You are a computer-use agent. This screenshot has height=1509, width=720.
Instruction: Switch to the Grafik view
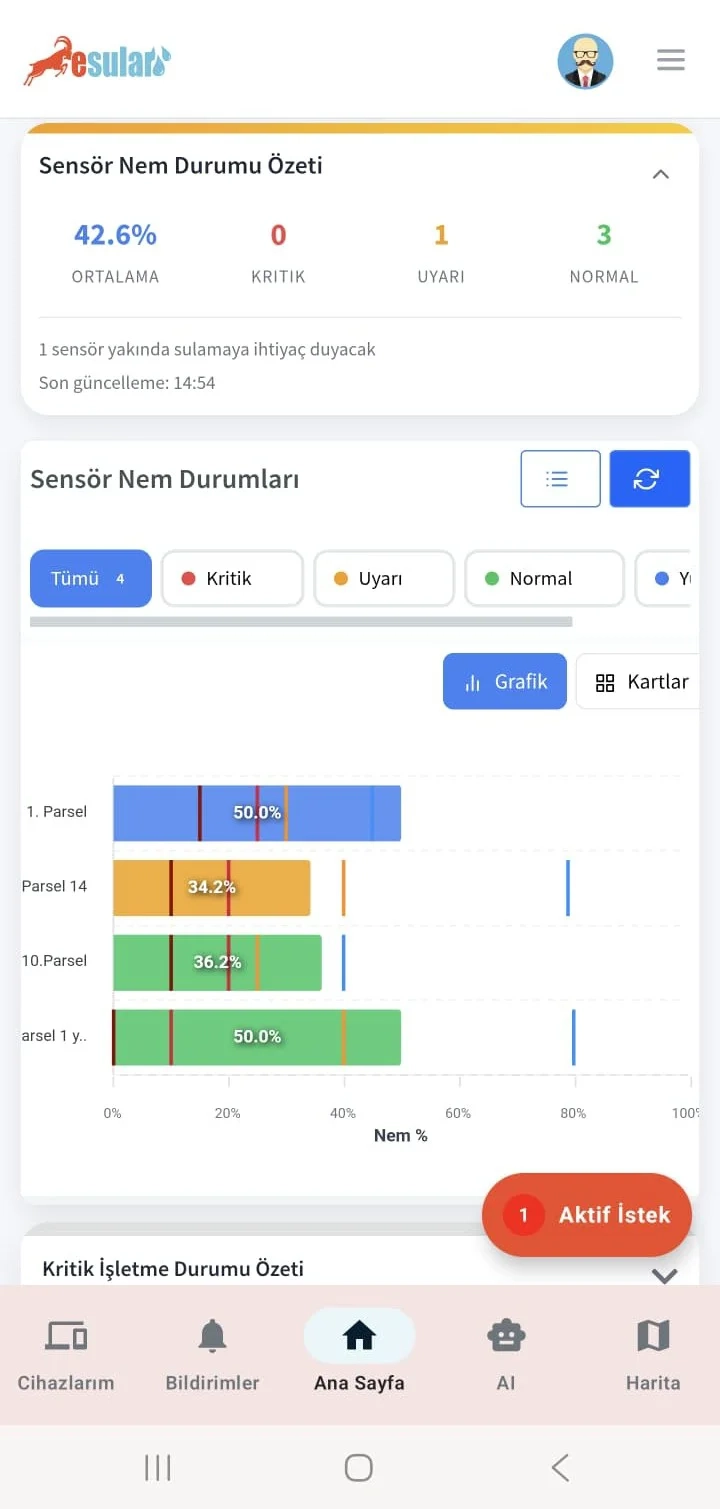point(504,681)
